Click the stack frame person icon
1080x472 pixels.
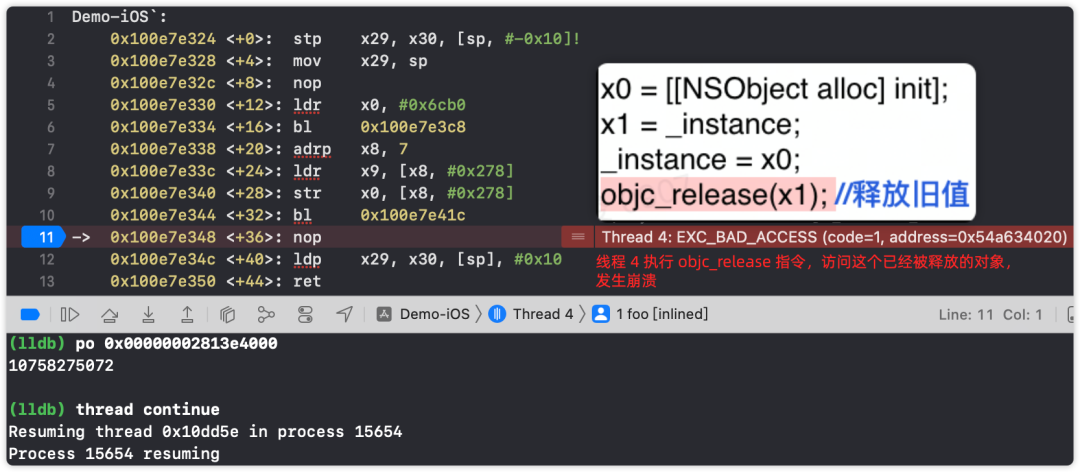coord(601,314)
